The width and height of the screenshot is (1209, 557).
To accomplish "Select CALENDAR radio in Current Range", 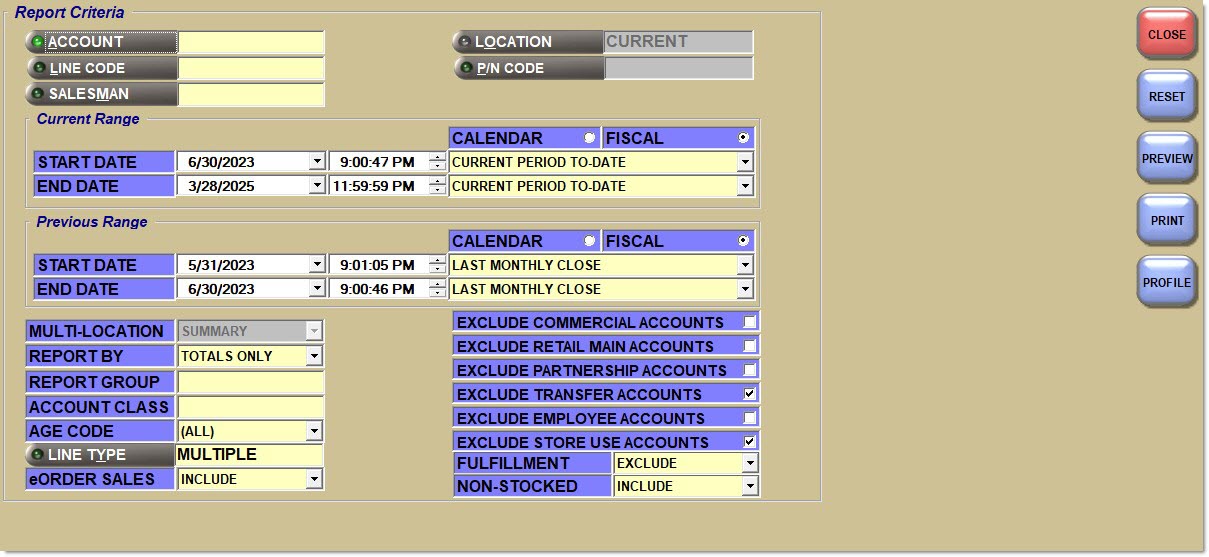I will click(589, 138).
